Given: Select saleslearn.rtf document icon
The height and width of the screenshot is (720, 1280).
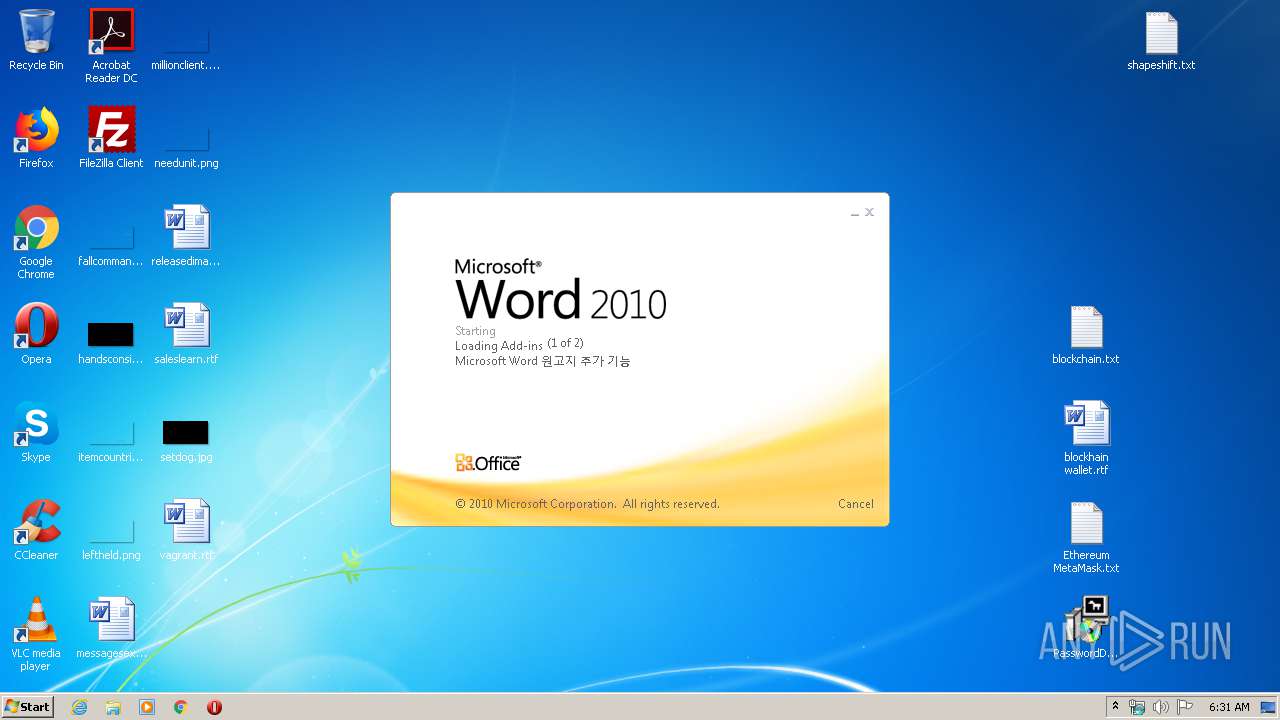Looking at the screenshot, I should click(186, 334).
